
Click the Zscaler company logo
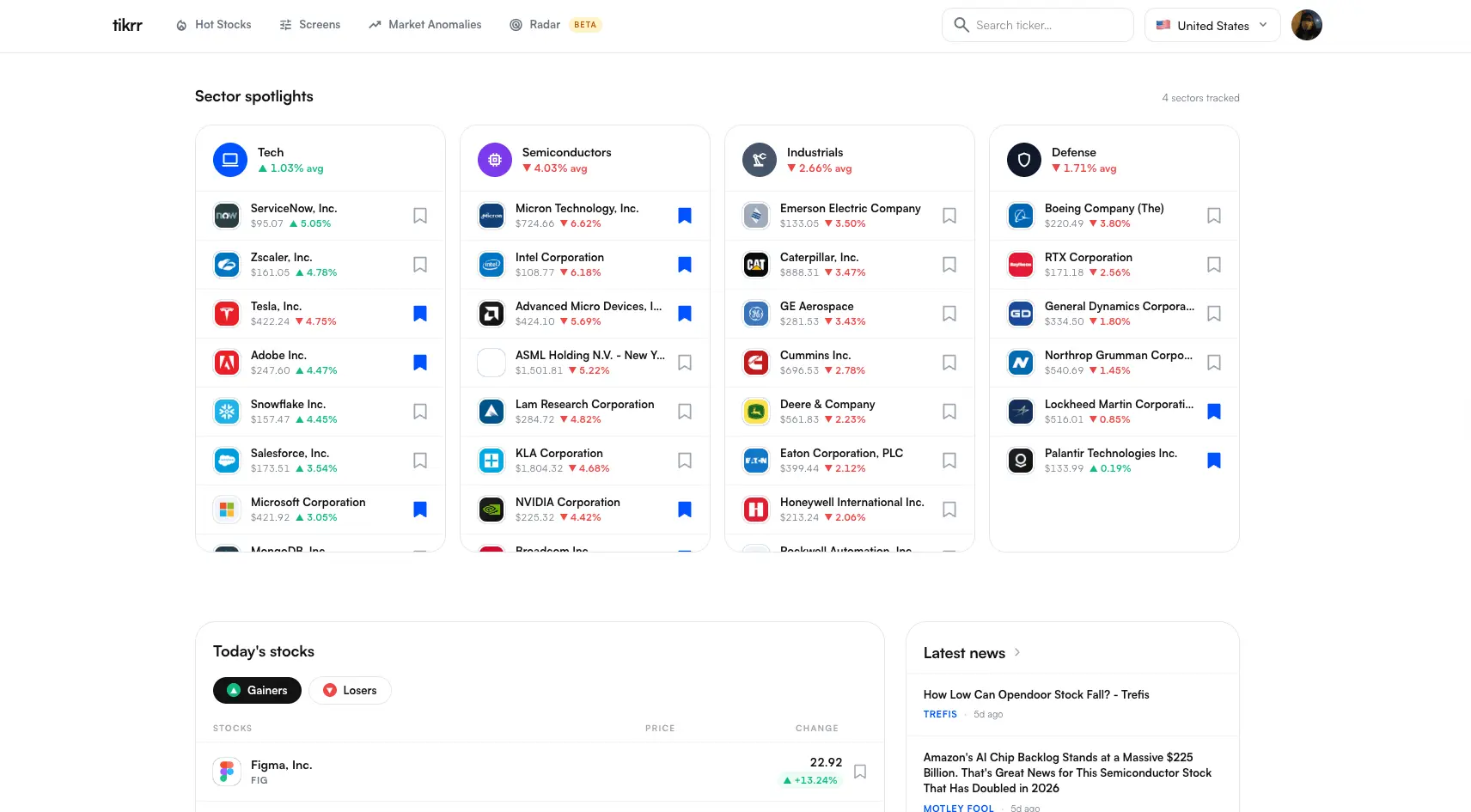click(x=227, y=265)
